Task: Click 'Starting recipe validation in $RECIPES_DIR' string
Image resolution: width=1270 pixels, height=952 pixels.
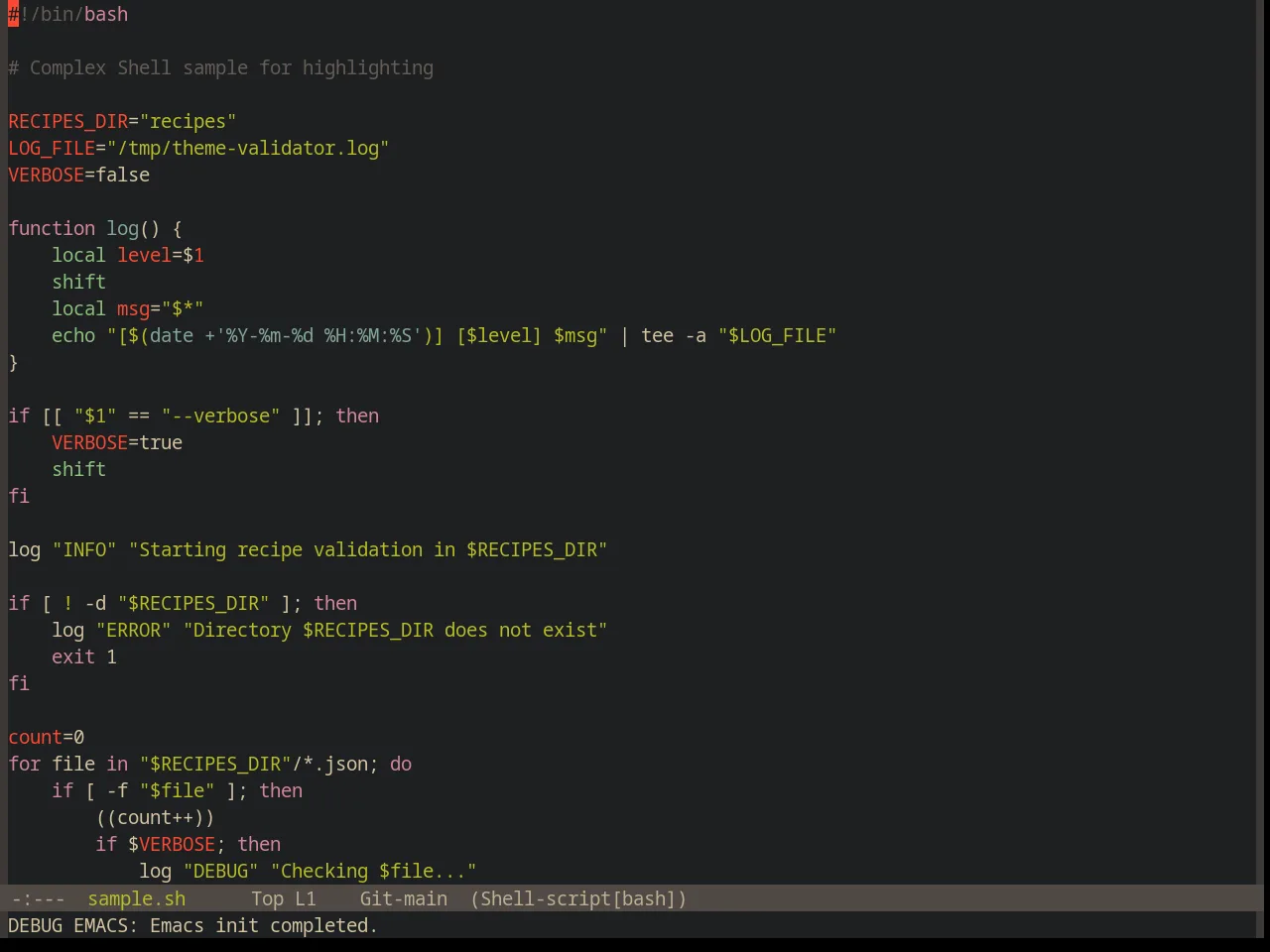Action: [x=368, y=549]
